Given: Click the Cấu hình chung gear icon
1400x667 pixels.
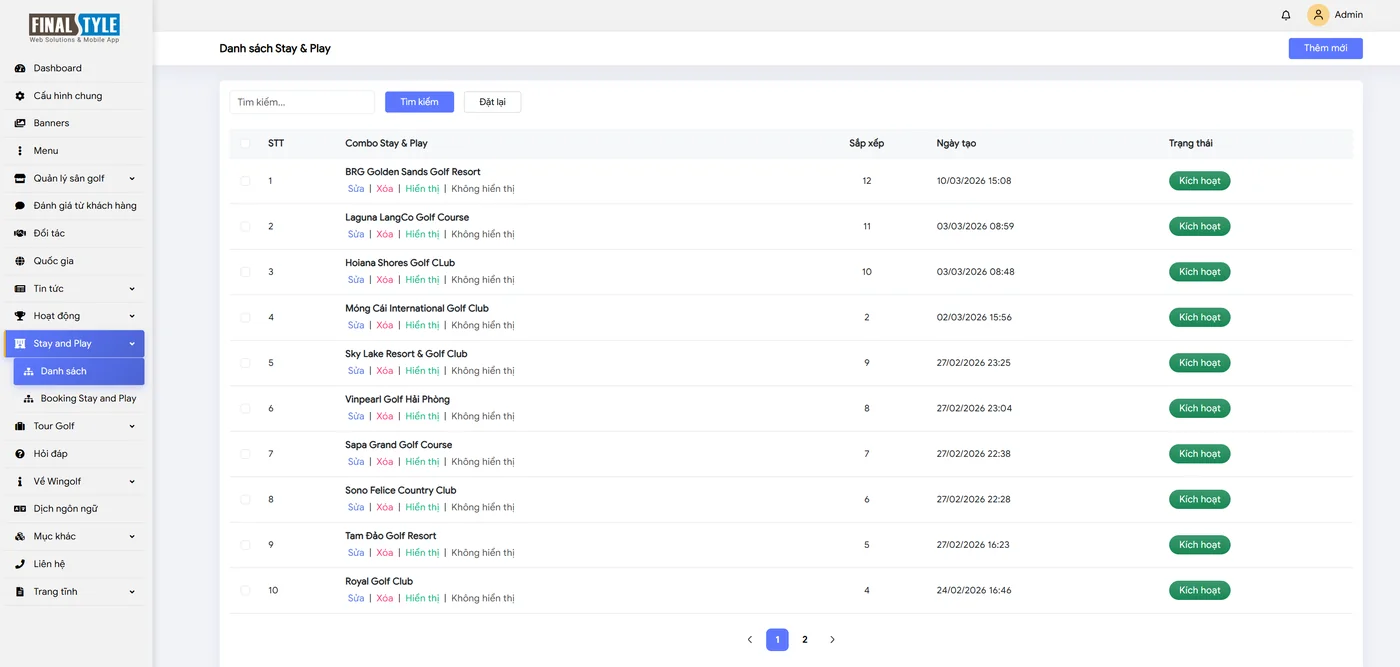Looking at the screenshot, I should [20, 96].
